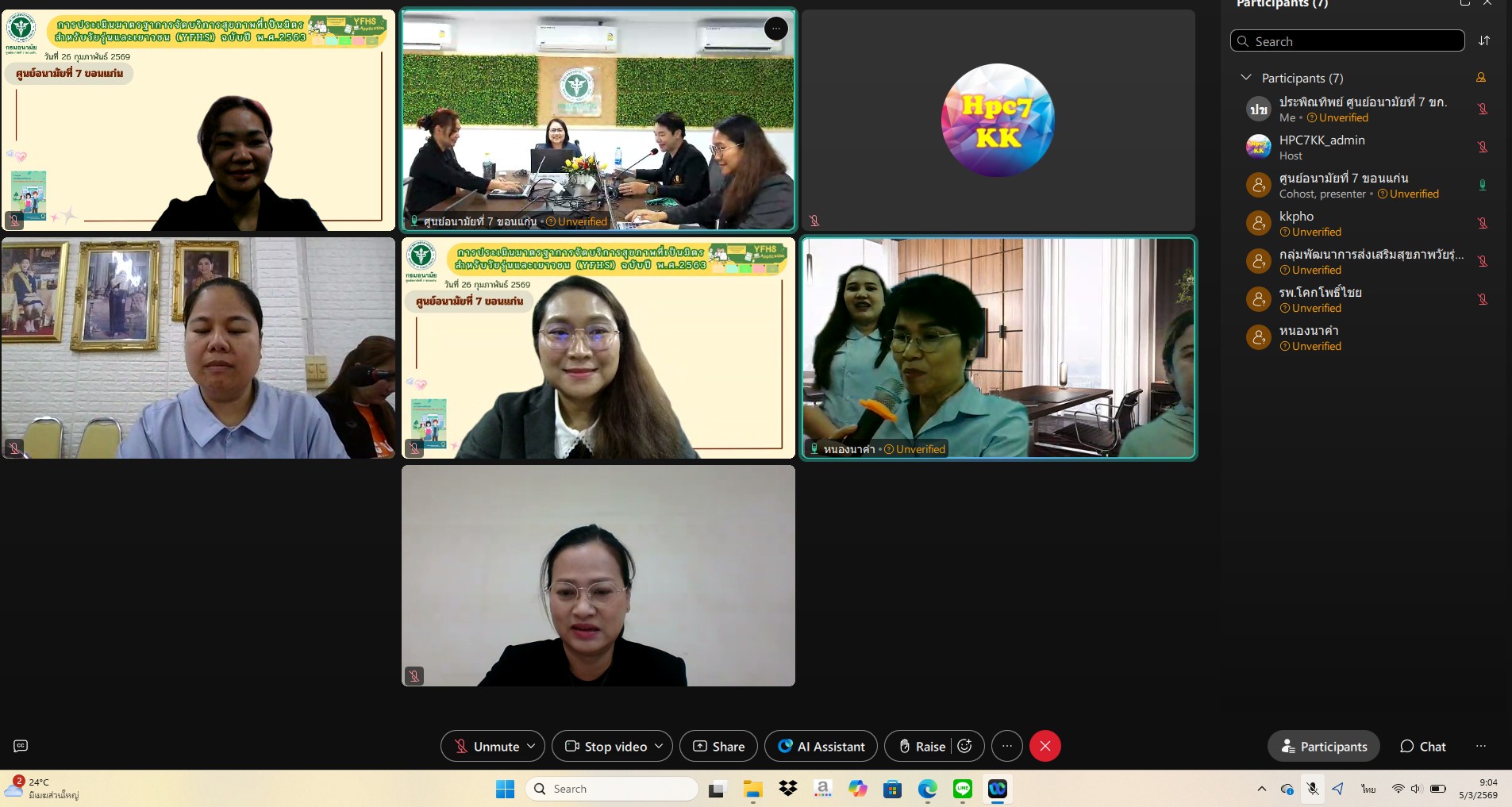Click the three-dot menu on video tile
This screenshot has height=807, width=1512.
pyautogui.click(x=775, y=29)
